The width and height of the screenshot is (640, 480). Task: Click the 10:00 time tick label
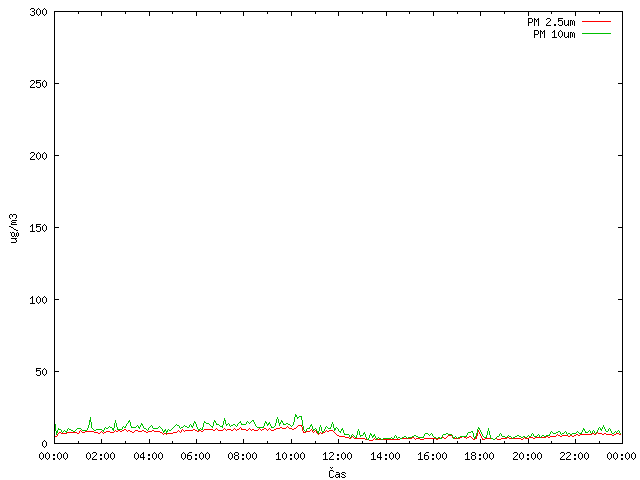290,456
